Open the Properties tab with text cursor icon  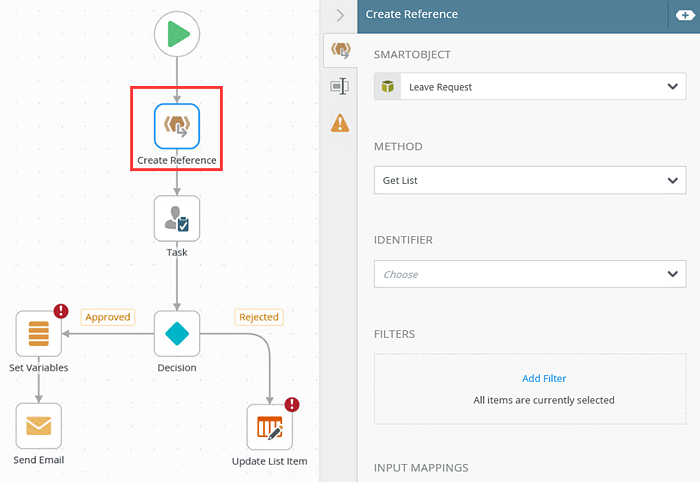pos(340,86)
